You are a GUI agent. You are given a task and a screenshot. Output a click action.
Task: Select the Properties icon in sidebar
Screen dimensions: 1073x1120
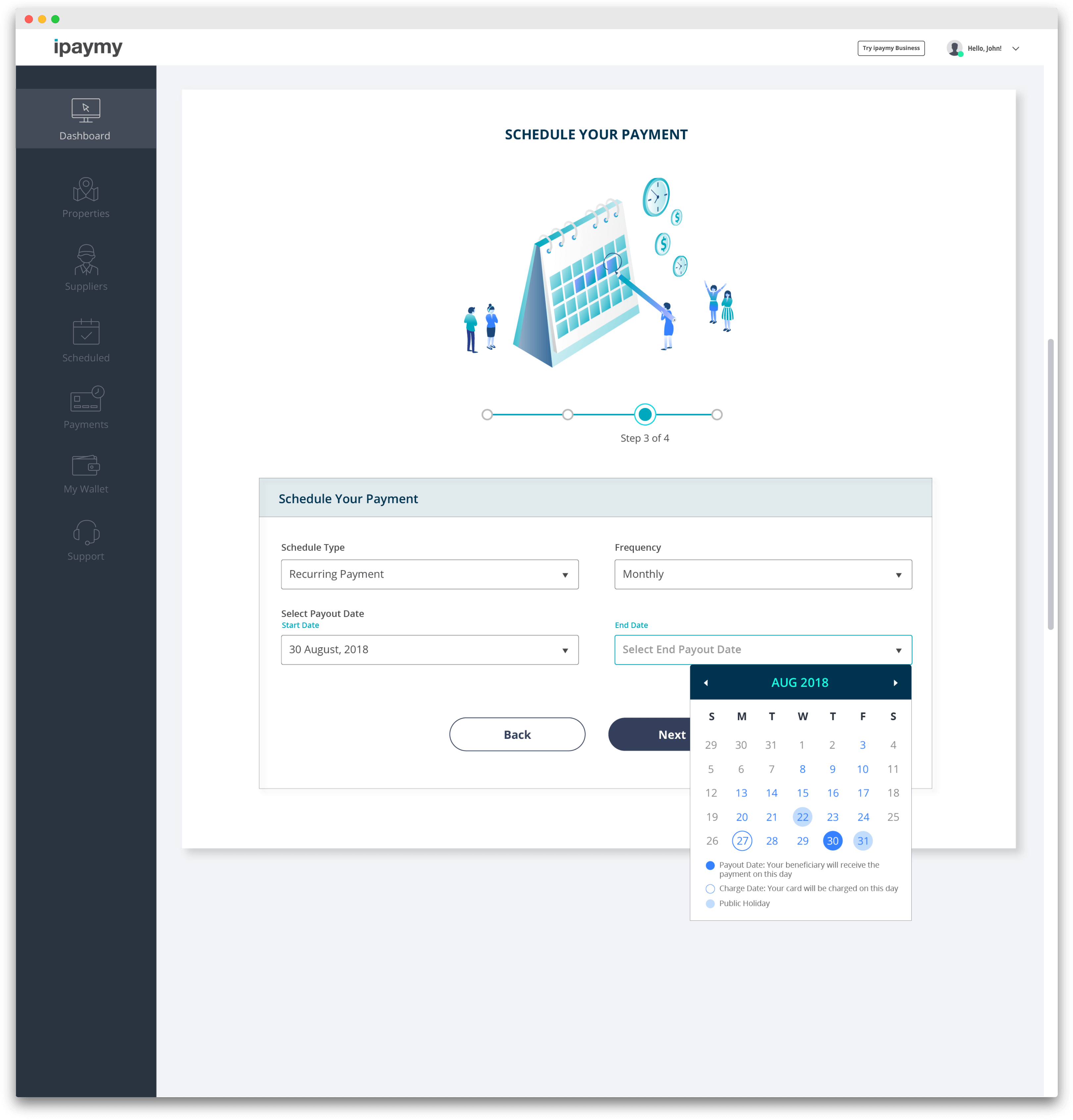click(85, 191)
